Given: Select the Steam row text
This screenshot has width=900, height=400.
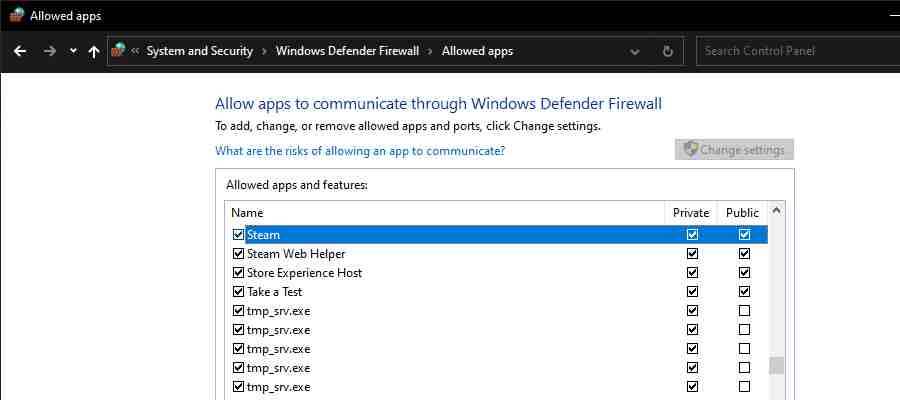Looking at the screenshot, I should pos(263,235).
